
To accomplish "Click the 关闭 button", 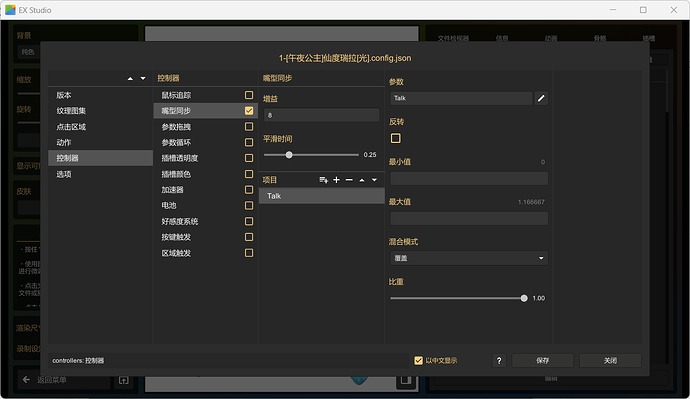I will (610, 361).
